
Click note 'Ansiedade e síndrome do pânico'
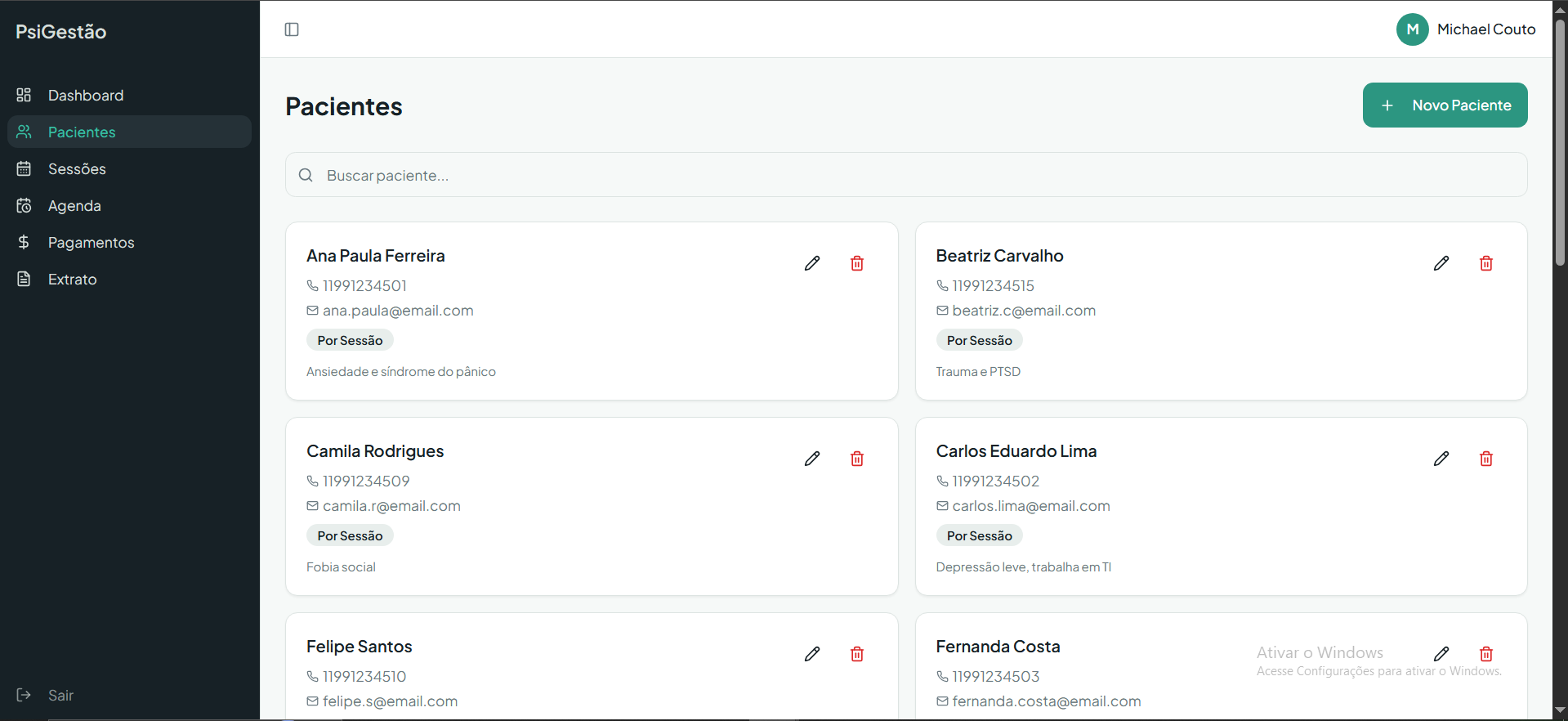(x=401, y=372)
